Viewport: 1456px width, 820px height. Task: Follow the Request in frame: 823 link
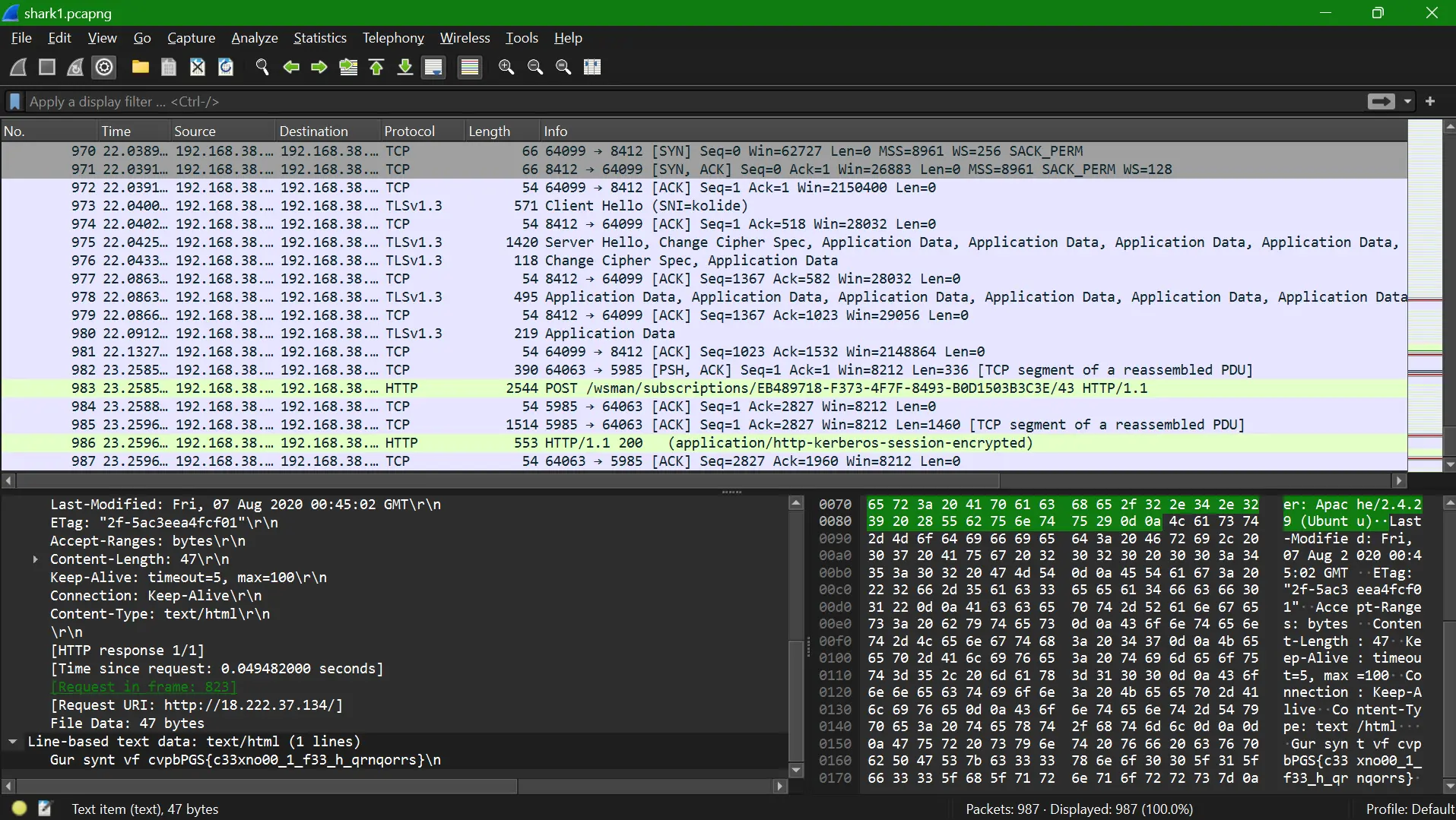click(x=144, y=687)
